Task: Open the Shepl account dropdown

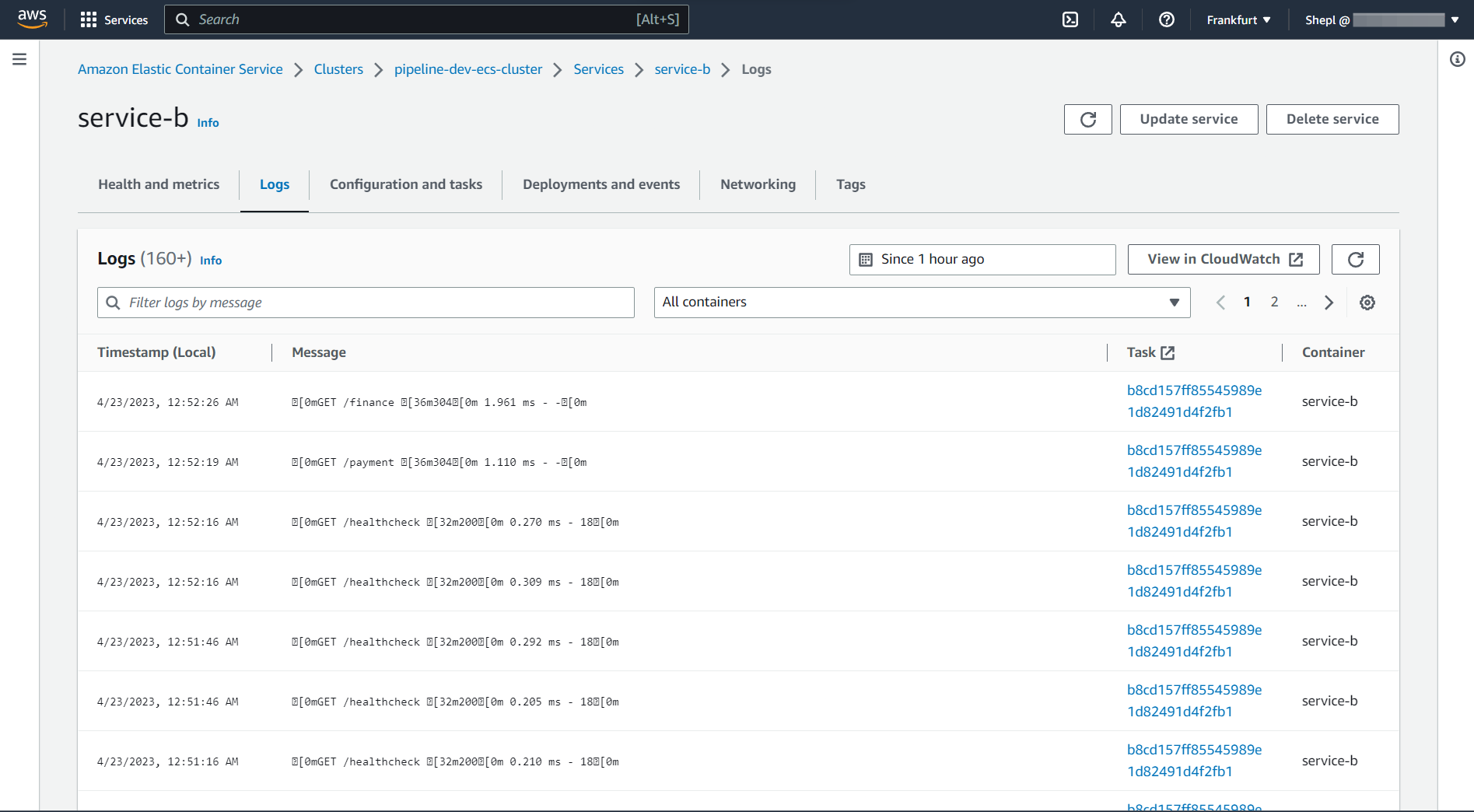Action: (x=1381, y=19)
